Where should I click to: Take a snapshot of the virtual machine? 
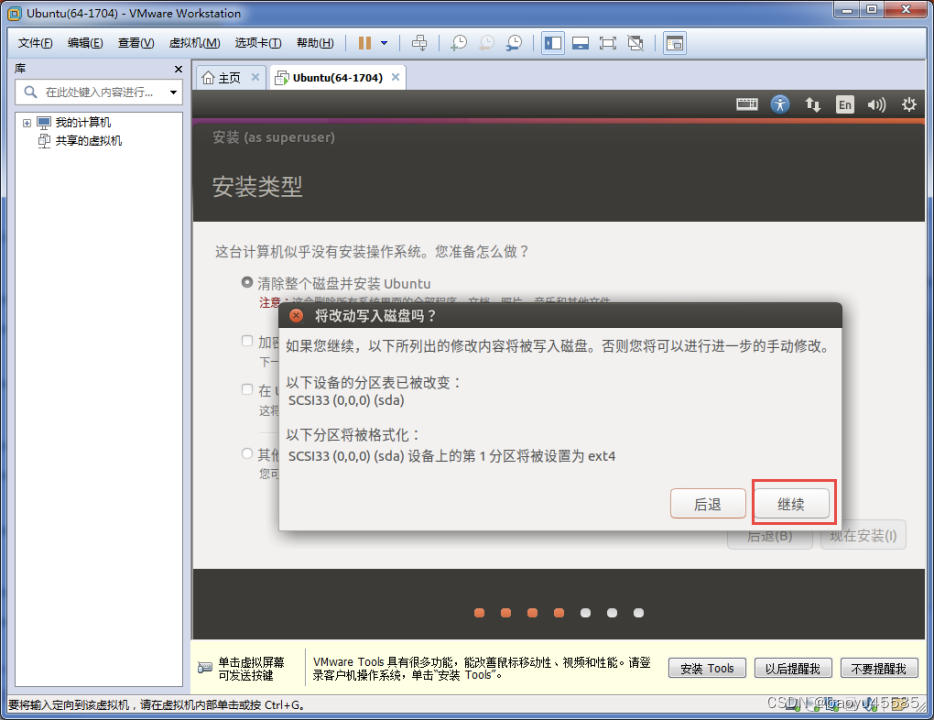click(x=459, y=43)
